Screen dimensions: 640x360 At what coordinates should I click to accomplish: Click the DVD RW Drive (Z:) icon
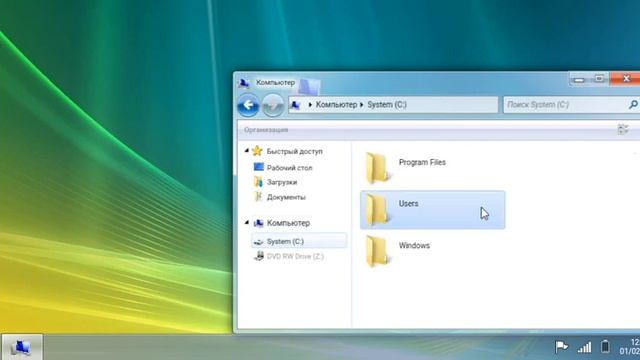[x=259, y=256]
